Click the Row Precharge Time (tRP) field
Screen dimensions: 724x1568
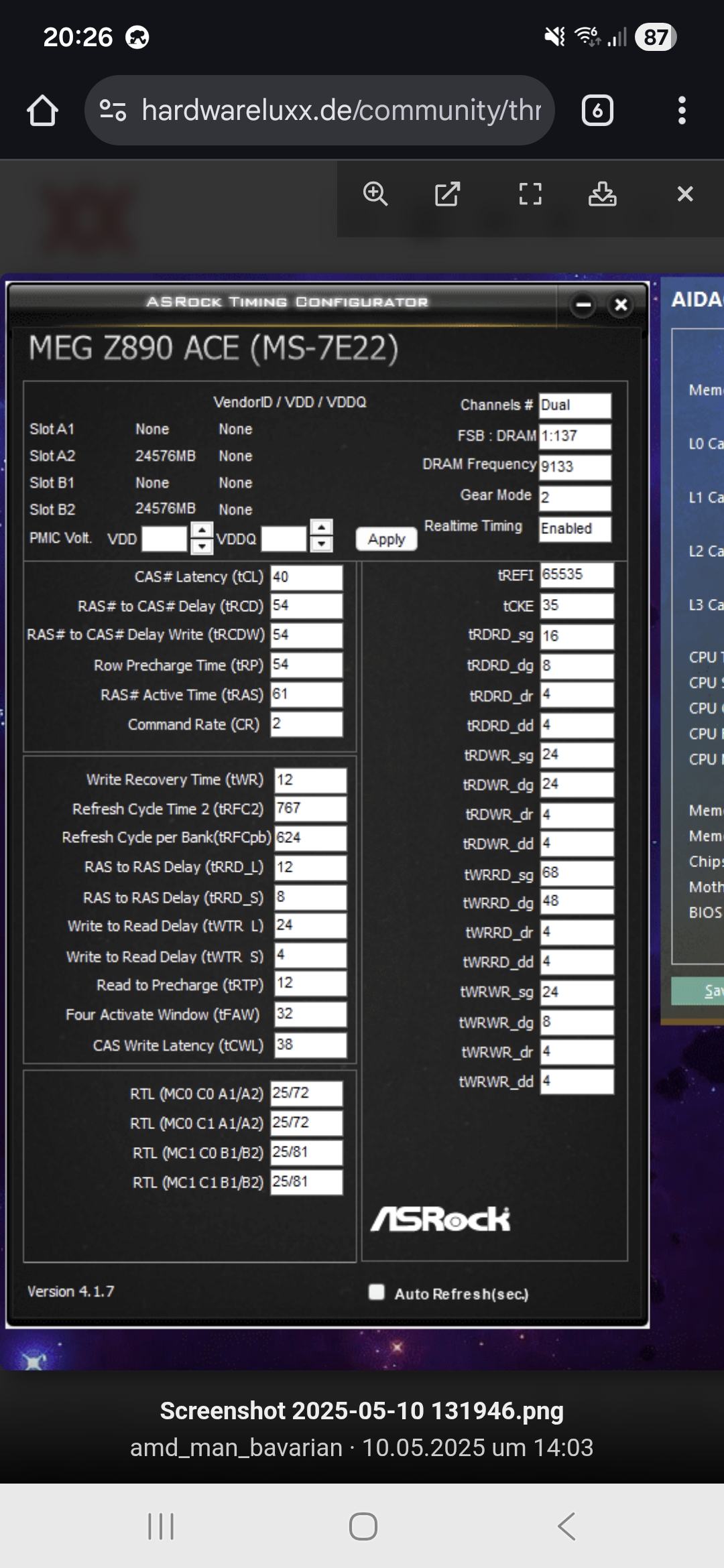coord(306,665)
